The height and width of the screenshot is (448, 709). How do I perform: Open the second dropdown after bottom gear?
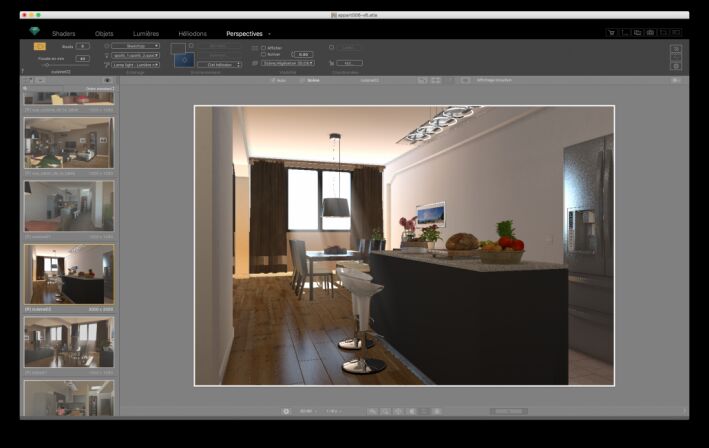pos(333,411)
